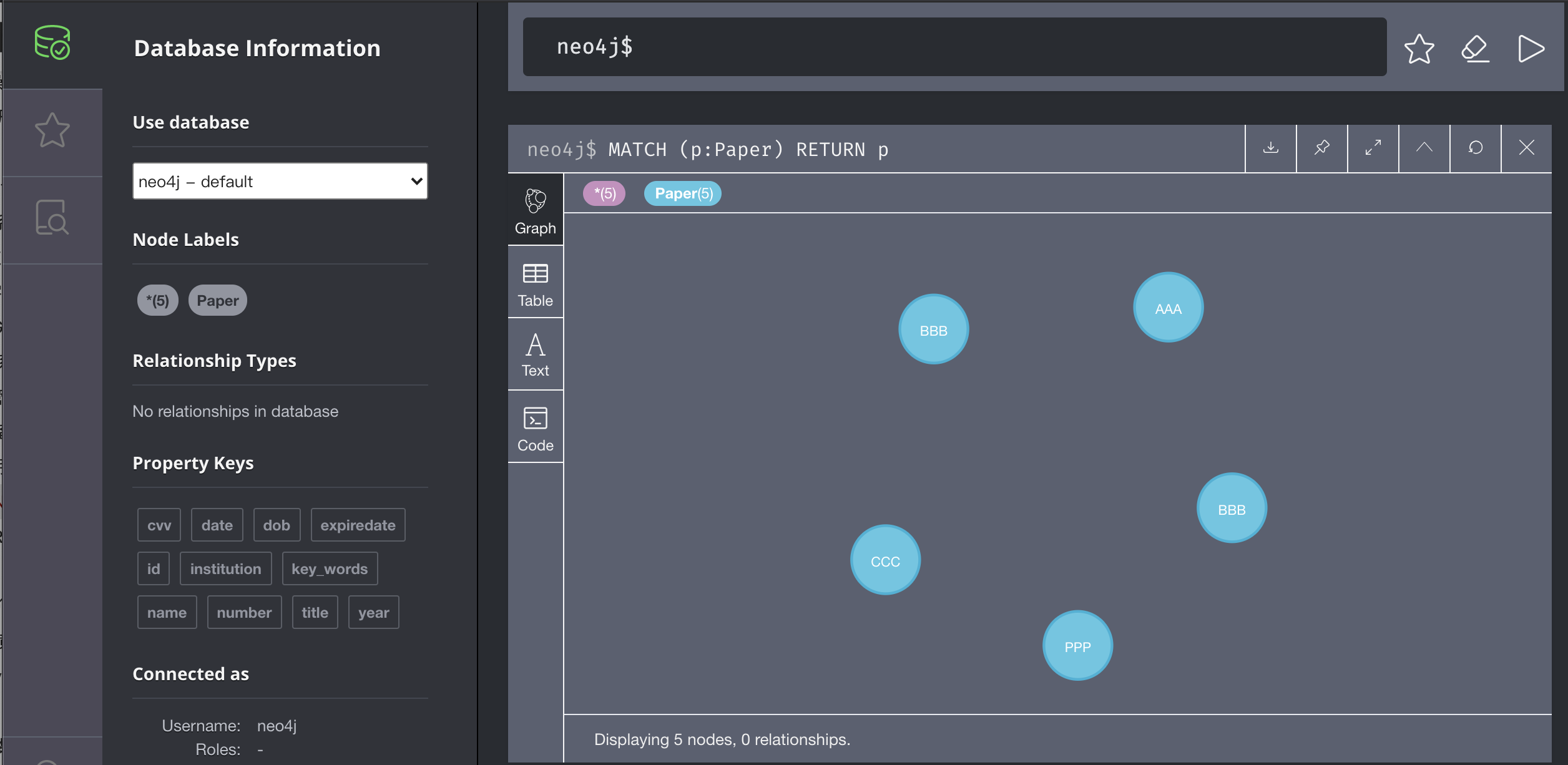The height and width of the screenshot is (765, 1568).
Task: Open the neo4j – default database dropdown
Action: pyautogui.click(x=280, y=182)
